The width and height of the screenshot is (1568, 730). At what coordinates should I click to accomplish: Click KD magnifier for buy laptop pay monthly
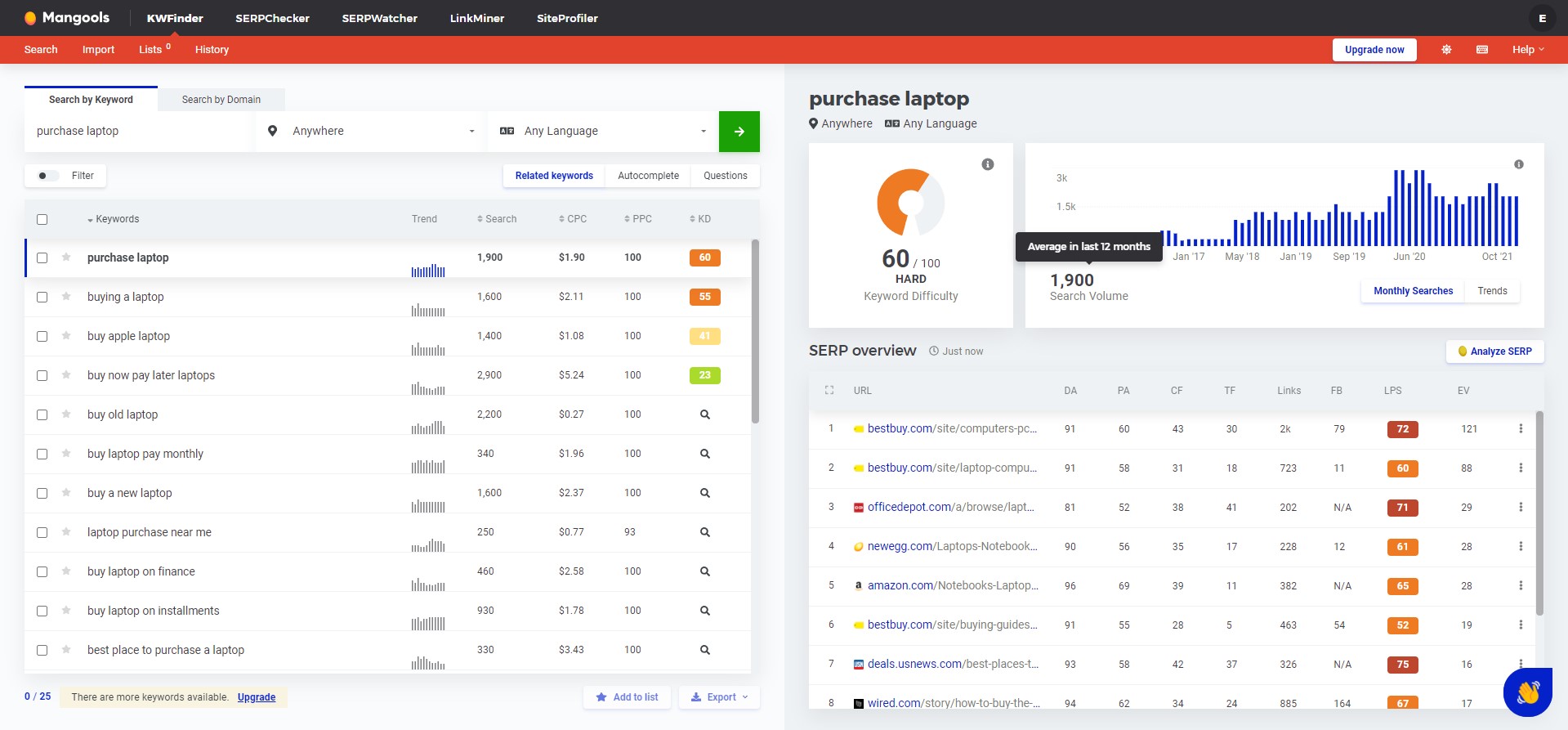705,454
